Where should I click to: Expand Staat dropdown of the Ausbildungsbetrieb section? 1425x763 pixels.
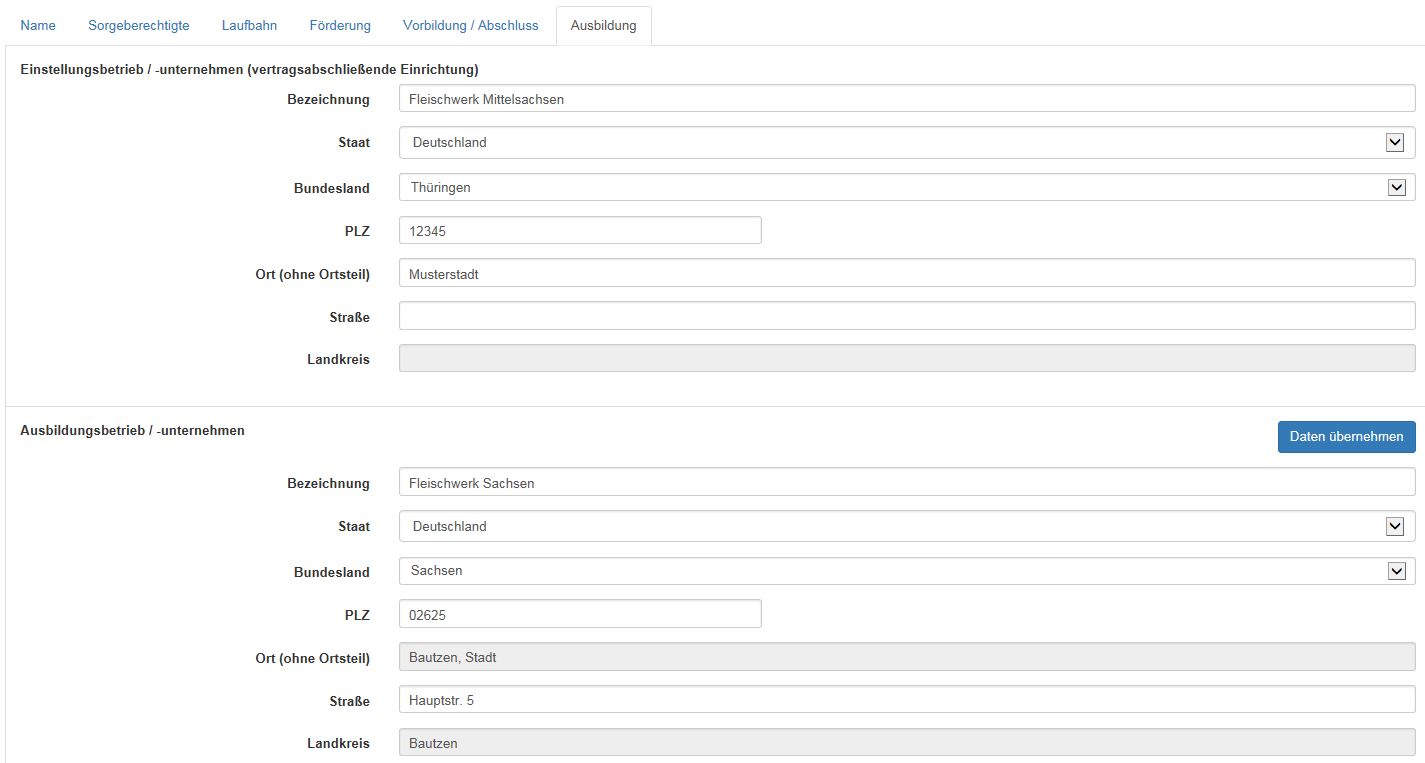click(x=906, y=526)
